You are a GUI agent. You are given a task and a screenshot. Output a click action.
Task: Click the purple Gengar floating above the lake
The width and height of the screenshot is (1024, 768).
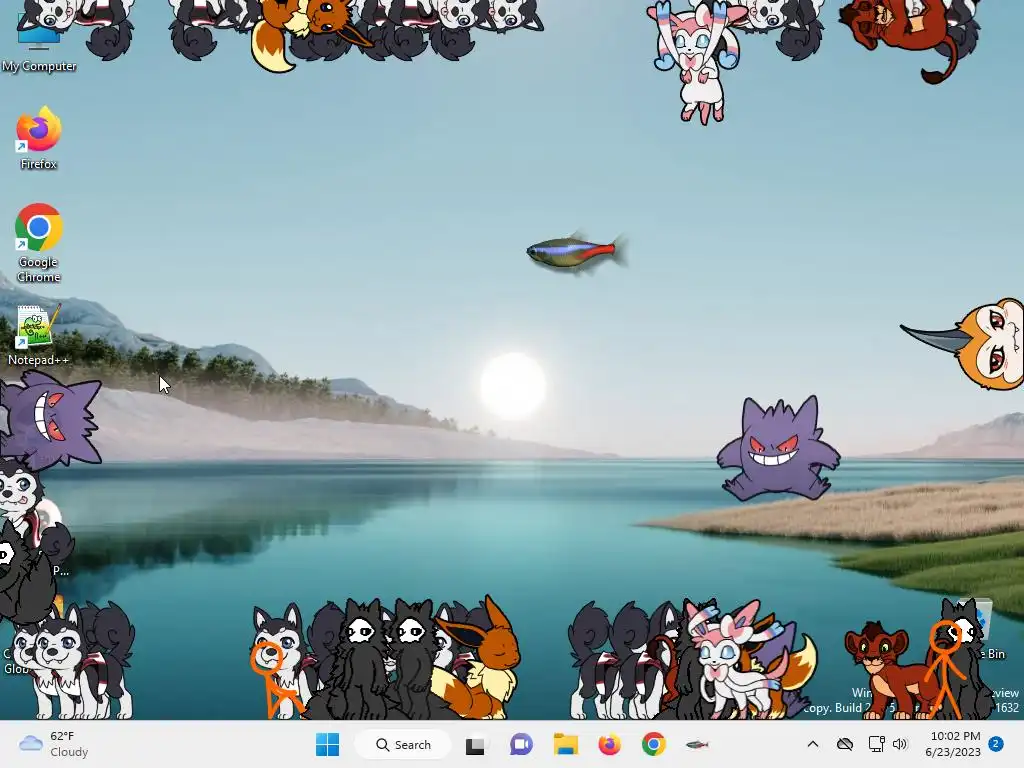778,449
